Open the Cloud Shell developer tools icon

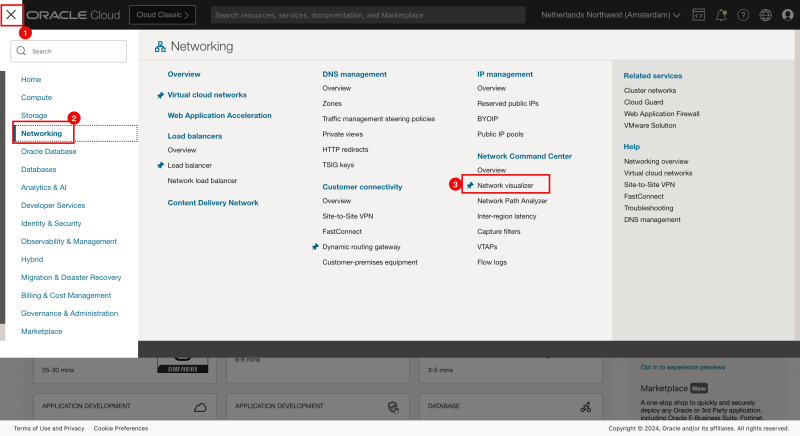(698, 15)
